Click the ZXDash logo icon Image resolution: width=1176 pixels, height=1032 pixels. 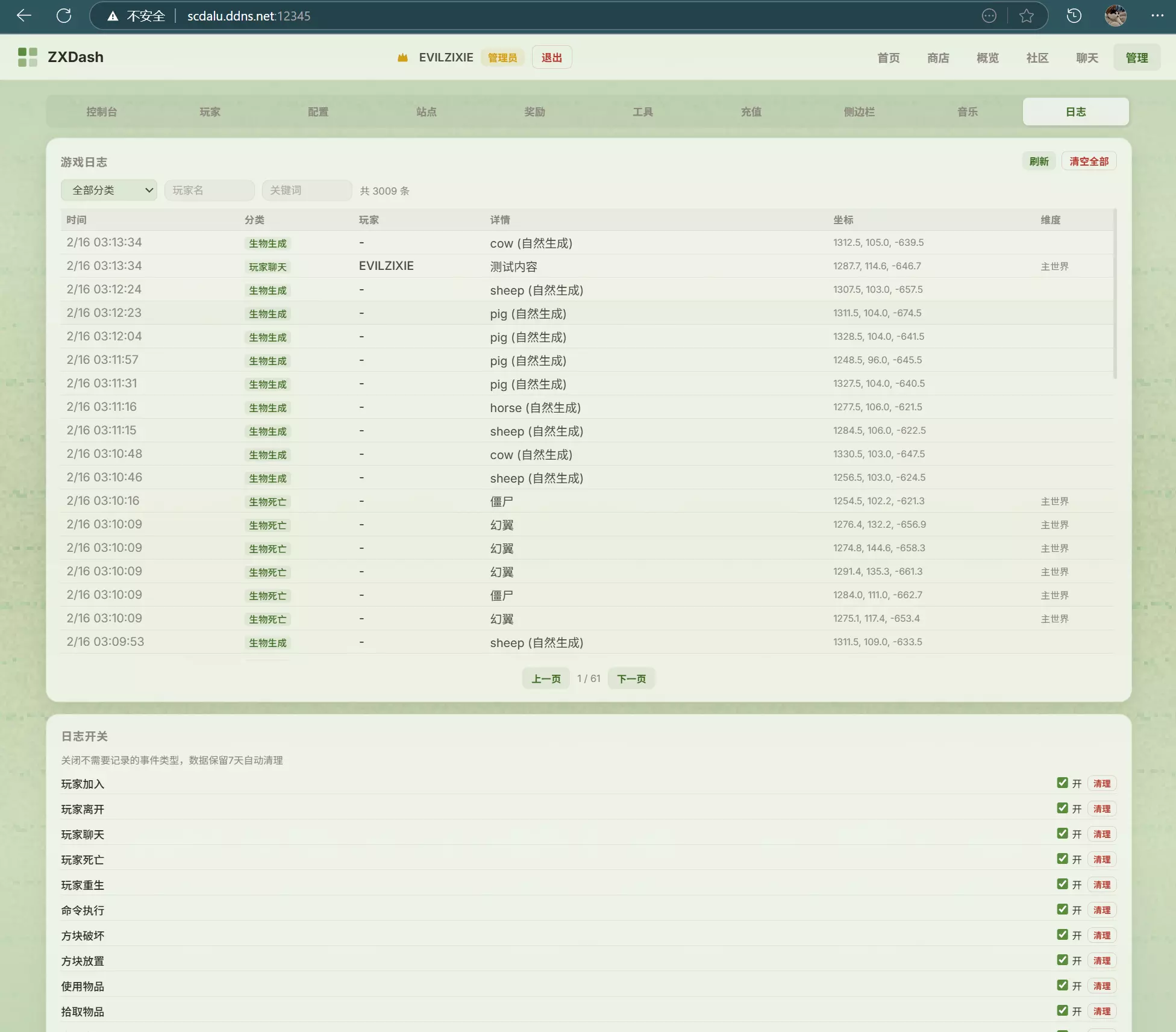[28, 57]
